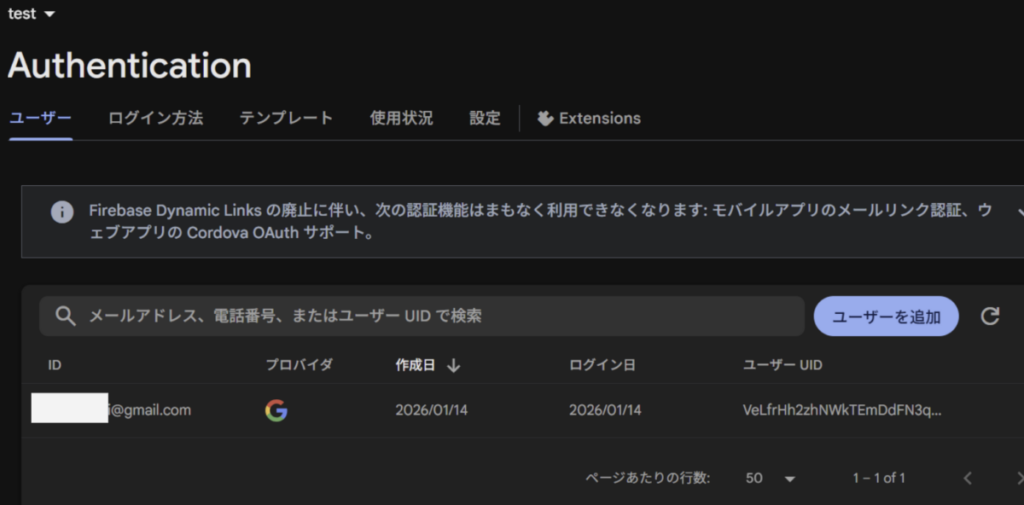Switch to the ログイン方法 tab
The width and height of the screenshot is (1024, 505).
155,118
